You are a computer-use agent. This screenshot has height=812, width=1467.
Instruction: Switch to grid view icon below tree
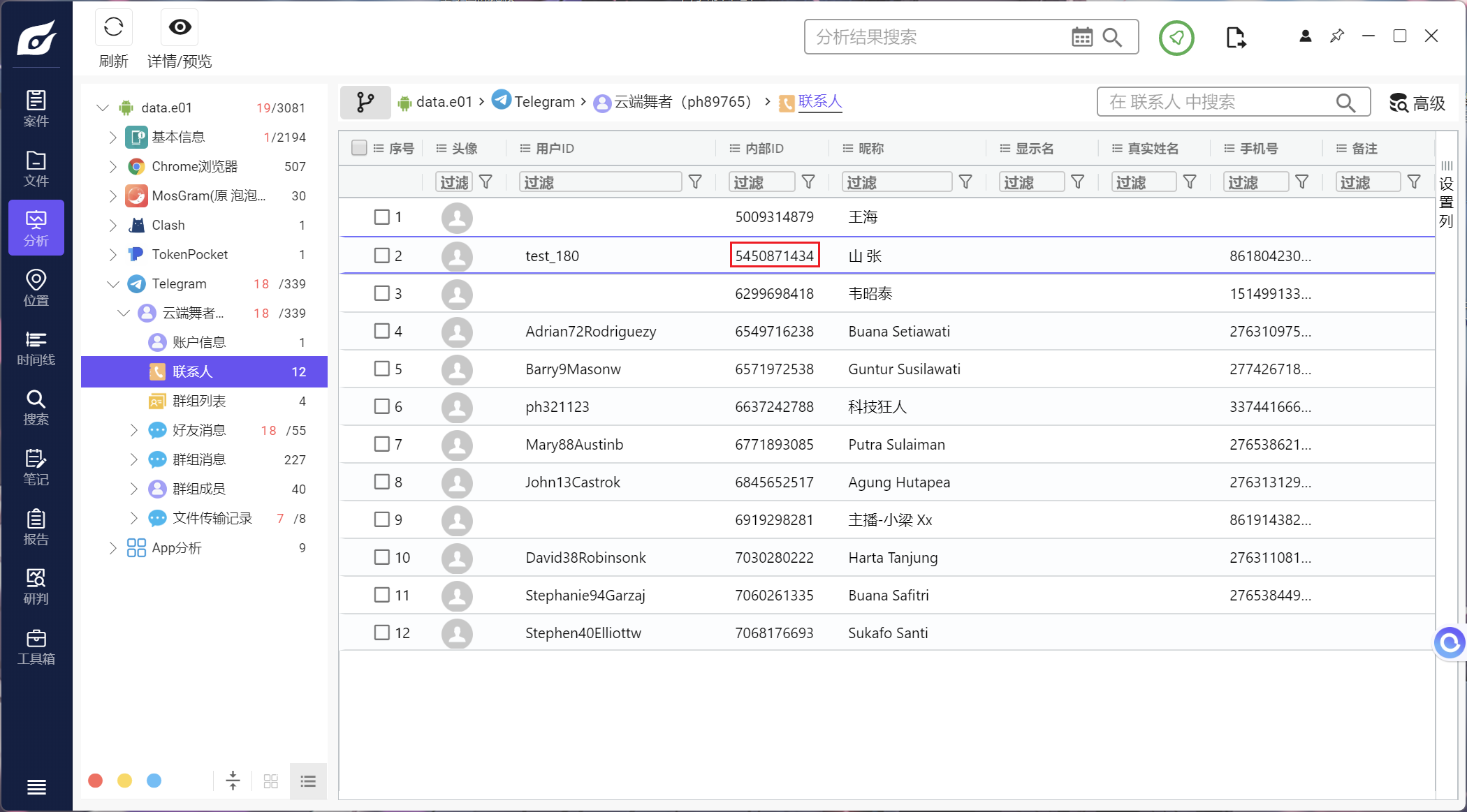pos(271,781)
